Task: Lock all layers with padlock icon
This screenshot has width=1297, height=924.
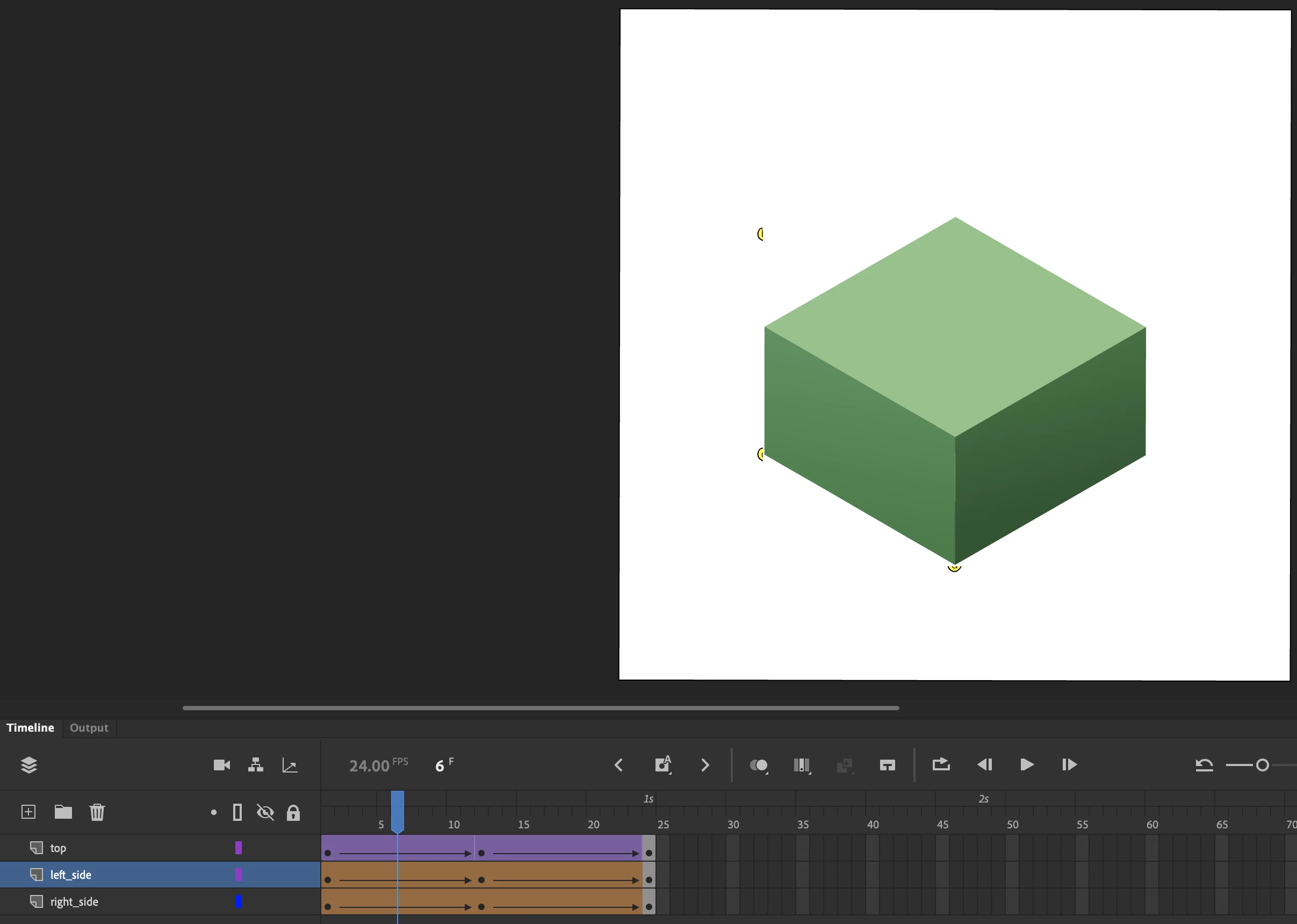Action: click(x=293, y=812)
